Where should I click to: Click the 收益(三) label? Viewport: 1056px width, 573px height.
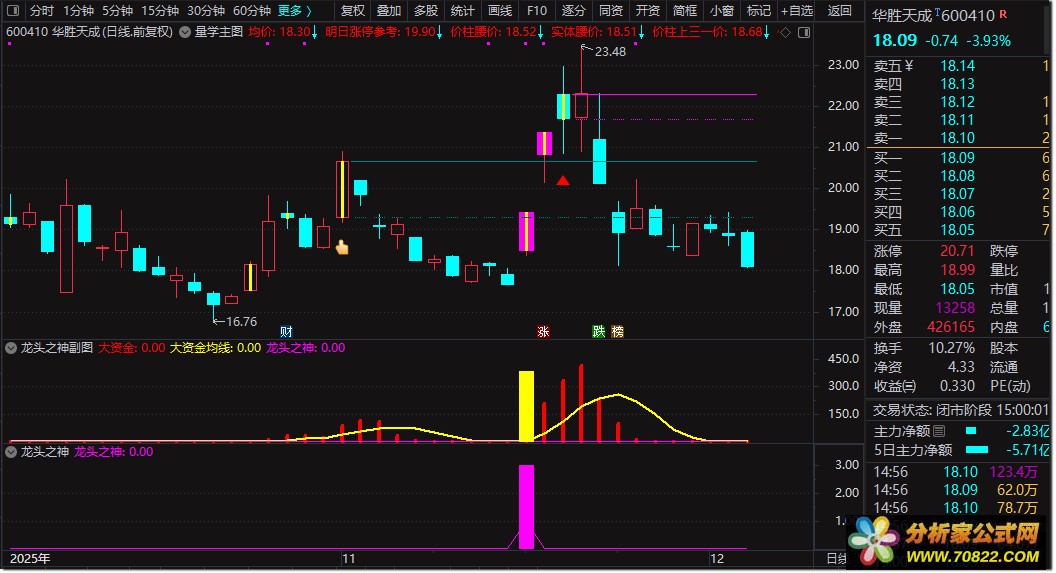point(895,386)
